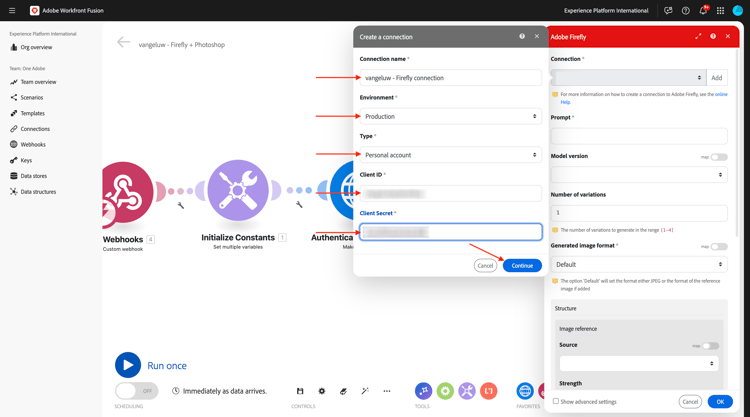Click OK in Adobe Firefly panel
750x417 pixels.
click(x=720, y=402)
